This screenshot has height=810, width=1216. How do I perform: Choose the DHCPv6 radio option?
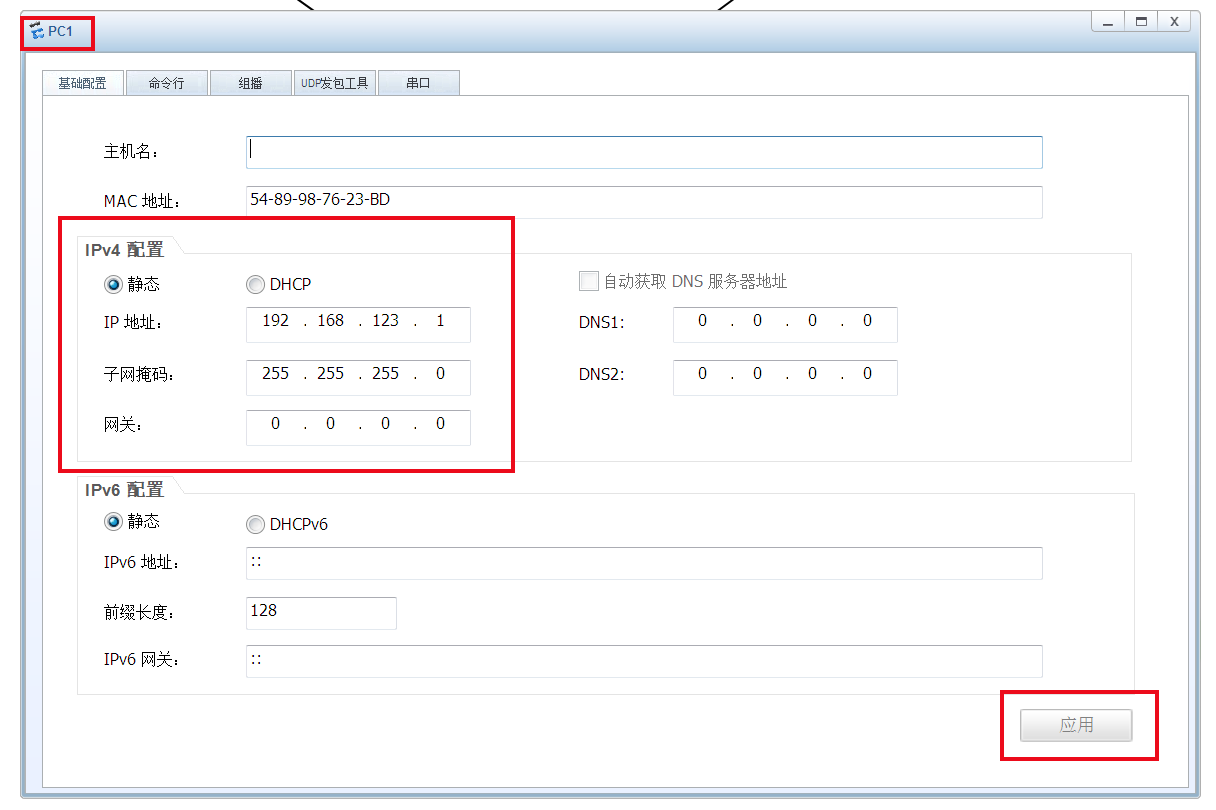coord(255,524)
